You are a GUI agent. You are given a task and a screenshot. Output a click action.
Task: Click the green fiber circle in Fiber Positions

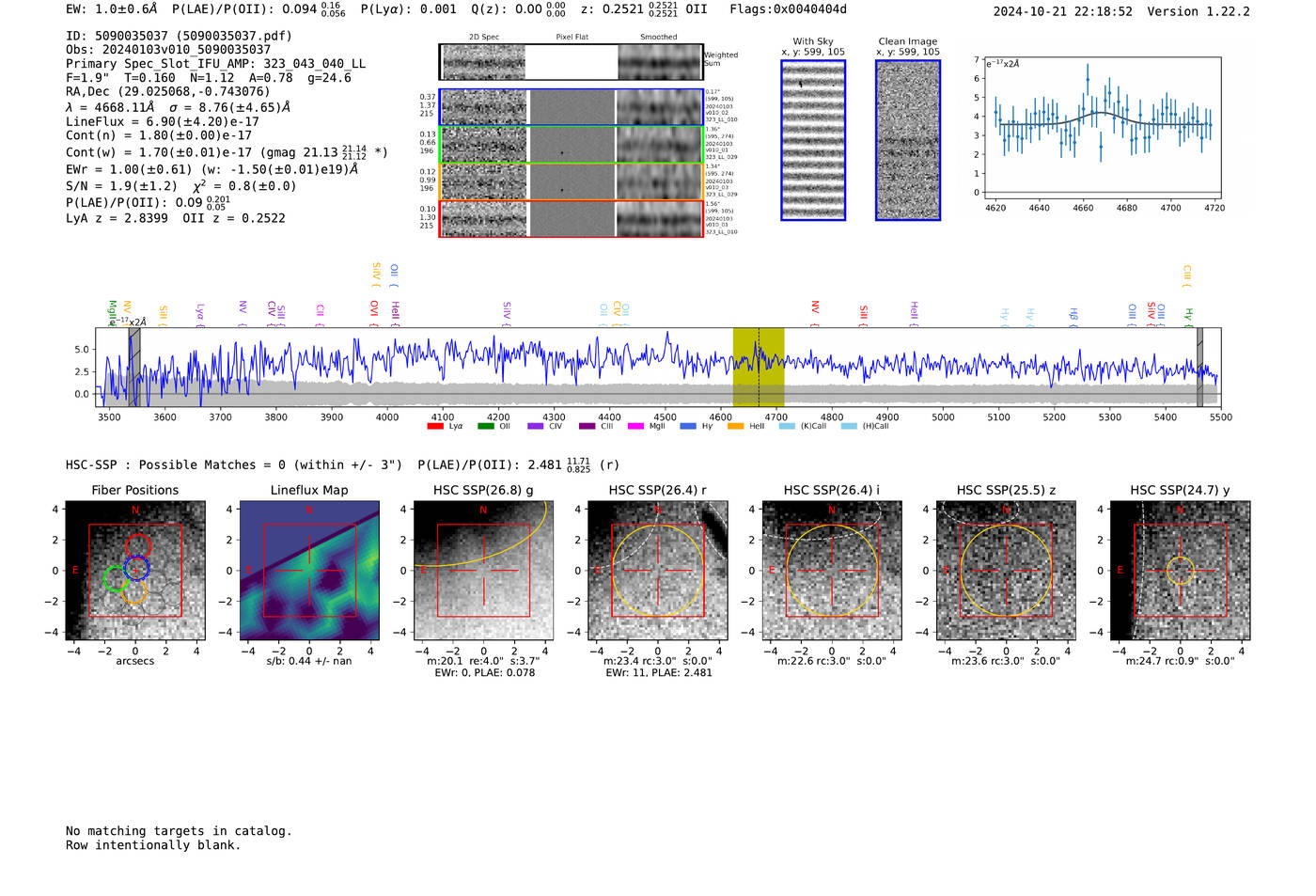tap(116, 578)
